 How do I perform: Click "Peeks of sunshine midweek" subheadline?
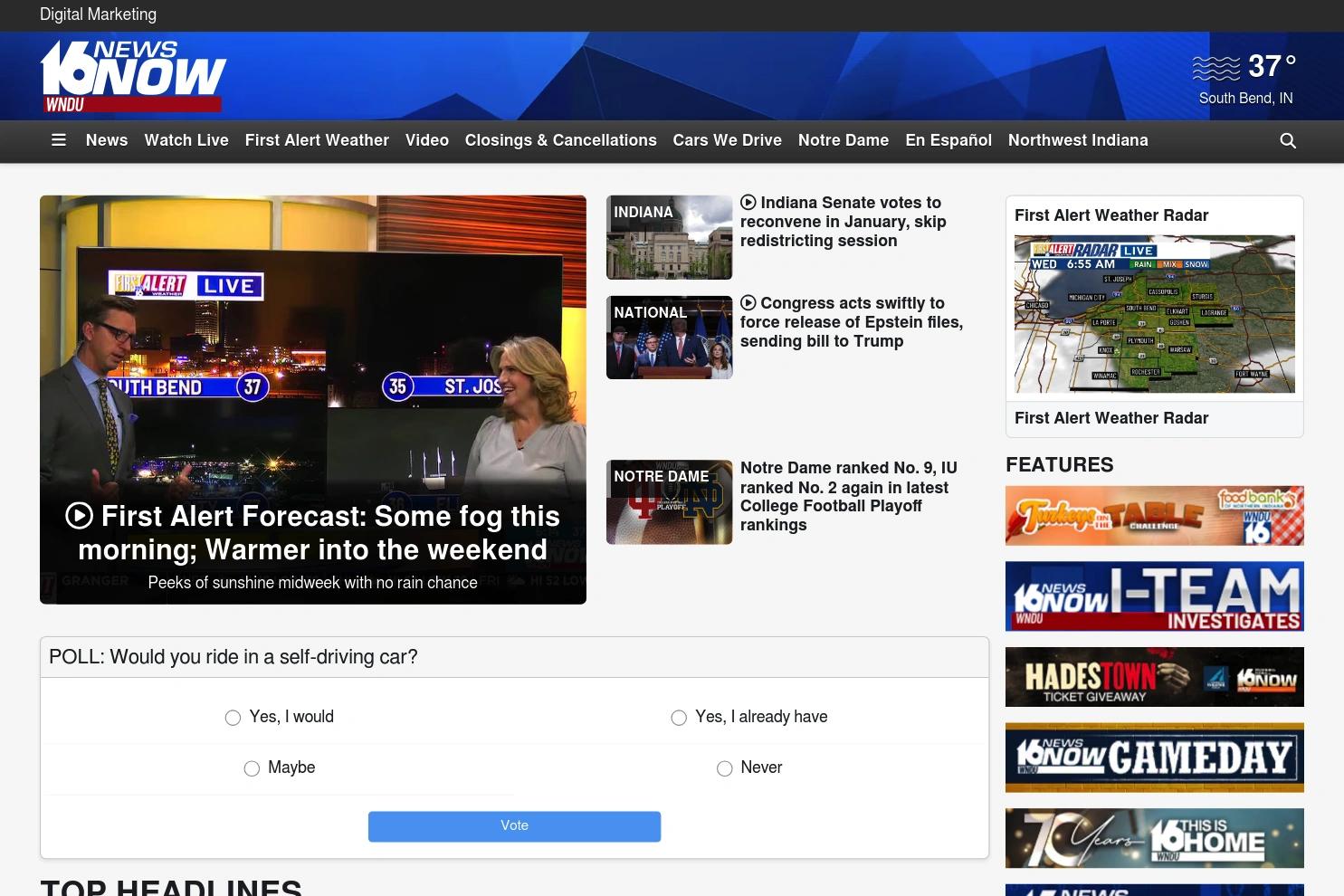coord(313,583)
